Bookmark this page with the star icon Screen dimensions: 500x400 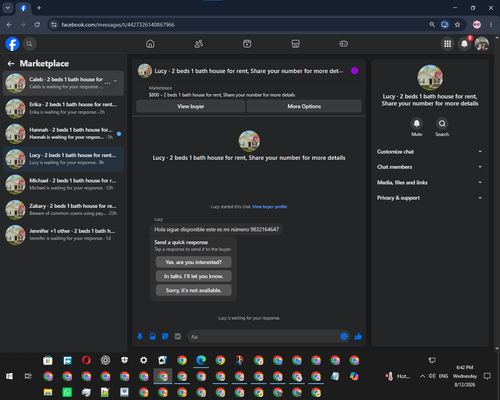457,25
